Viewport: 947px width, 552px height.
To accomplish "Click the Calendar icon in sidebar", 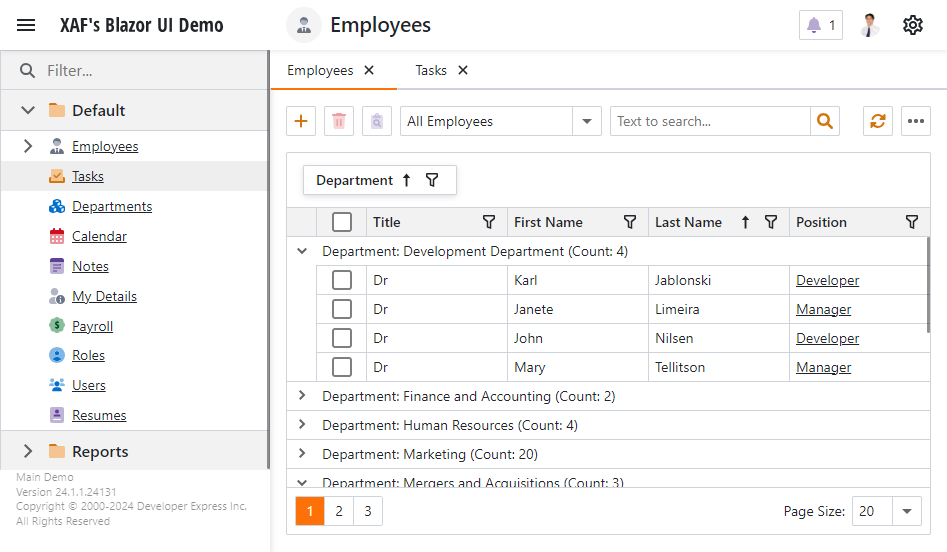I will coord(57,236).
